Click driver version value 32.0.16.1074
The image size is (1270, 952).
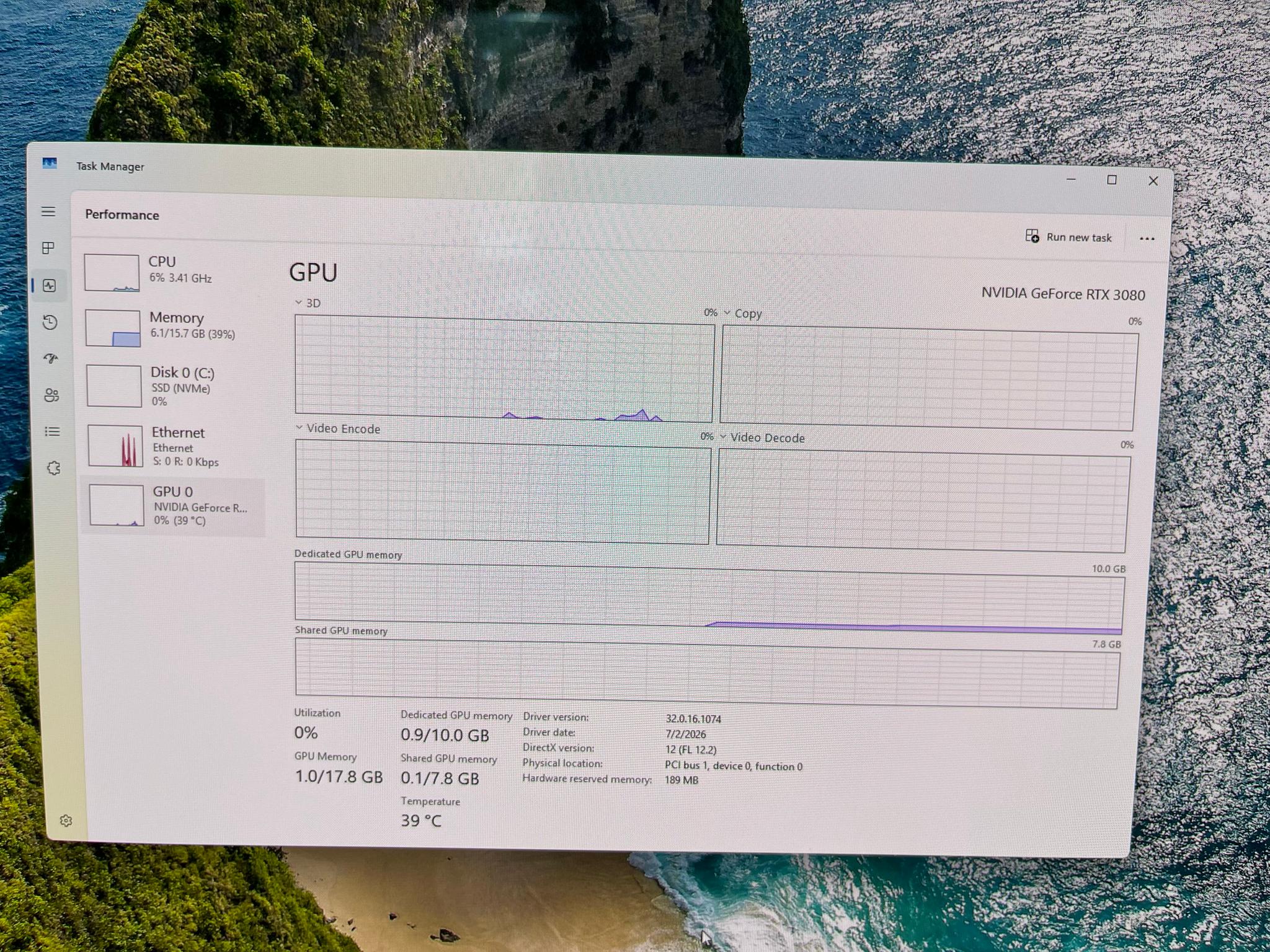pyautogui.click(x=693, y=719)
